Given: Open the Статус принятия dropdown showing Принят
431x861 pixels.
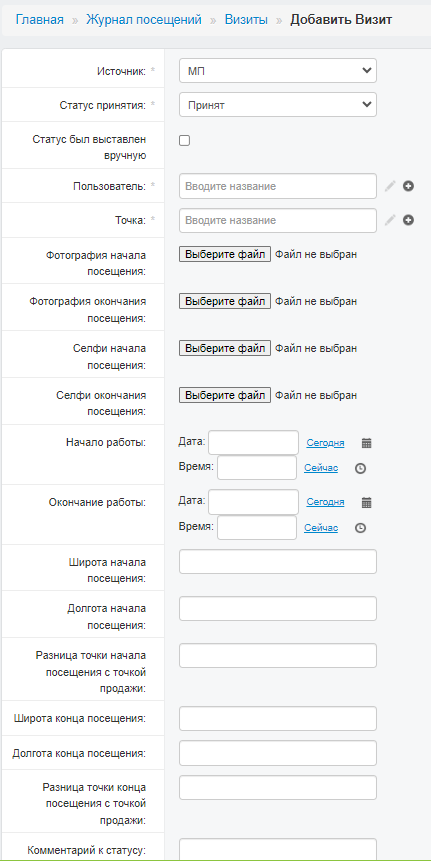Looking at the screenshot, I should (x=278, y=105).
